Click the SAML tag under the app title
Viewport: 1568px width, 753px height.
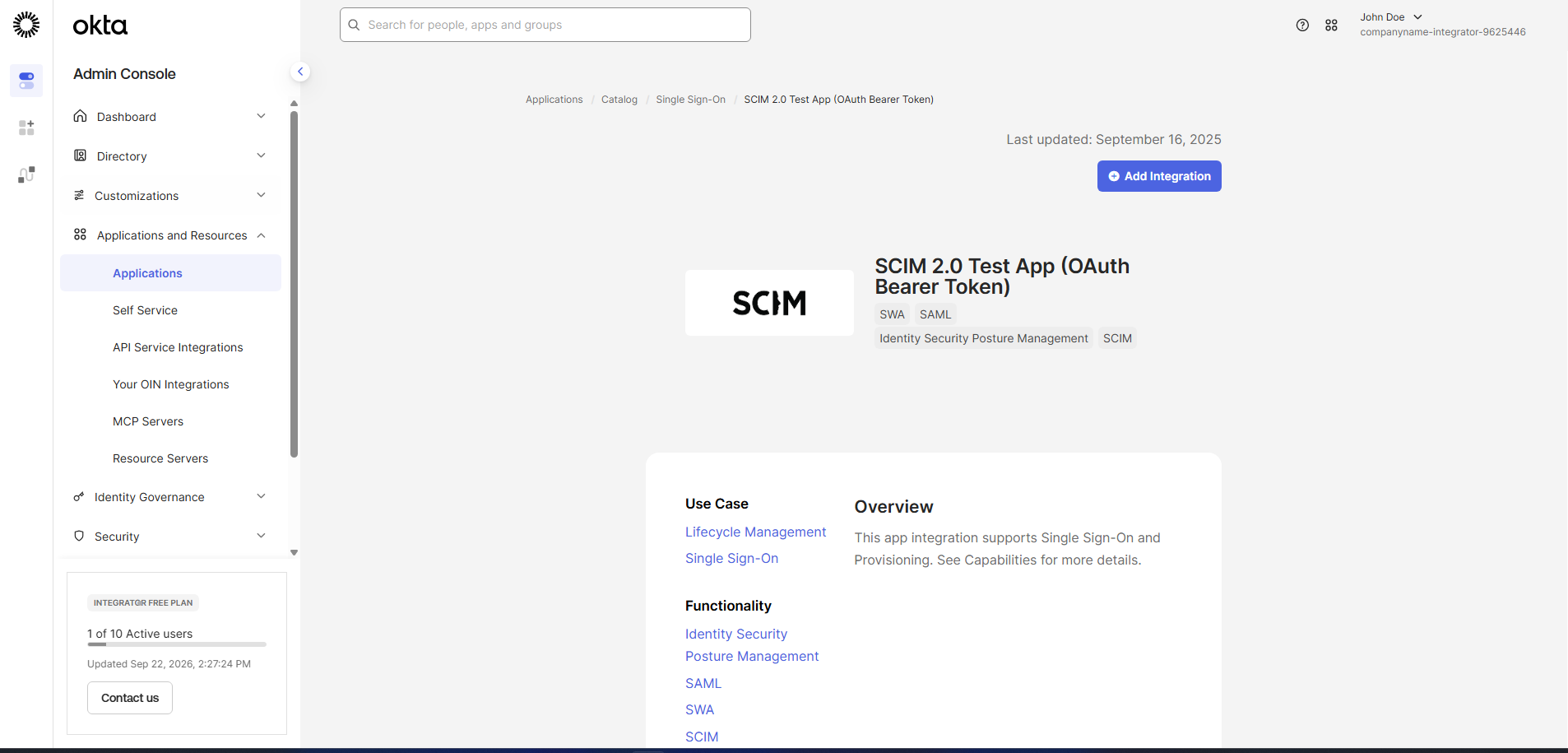(x=935, y=314)
